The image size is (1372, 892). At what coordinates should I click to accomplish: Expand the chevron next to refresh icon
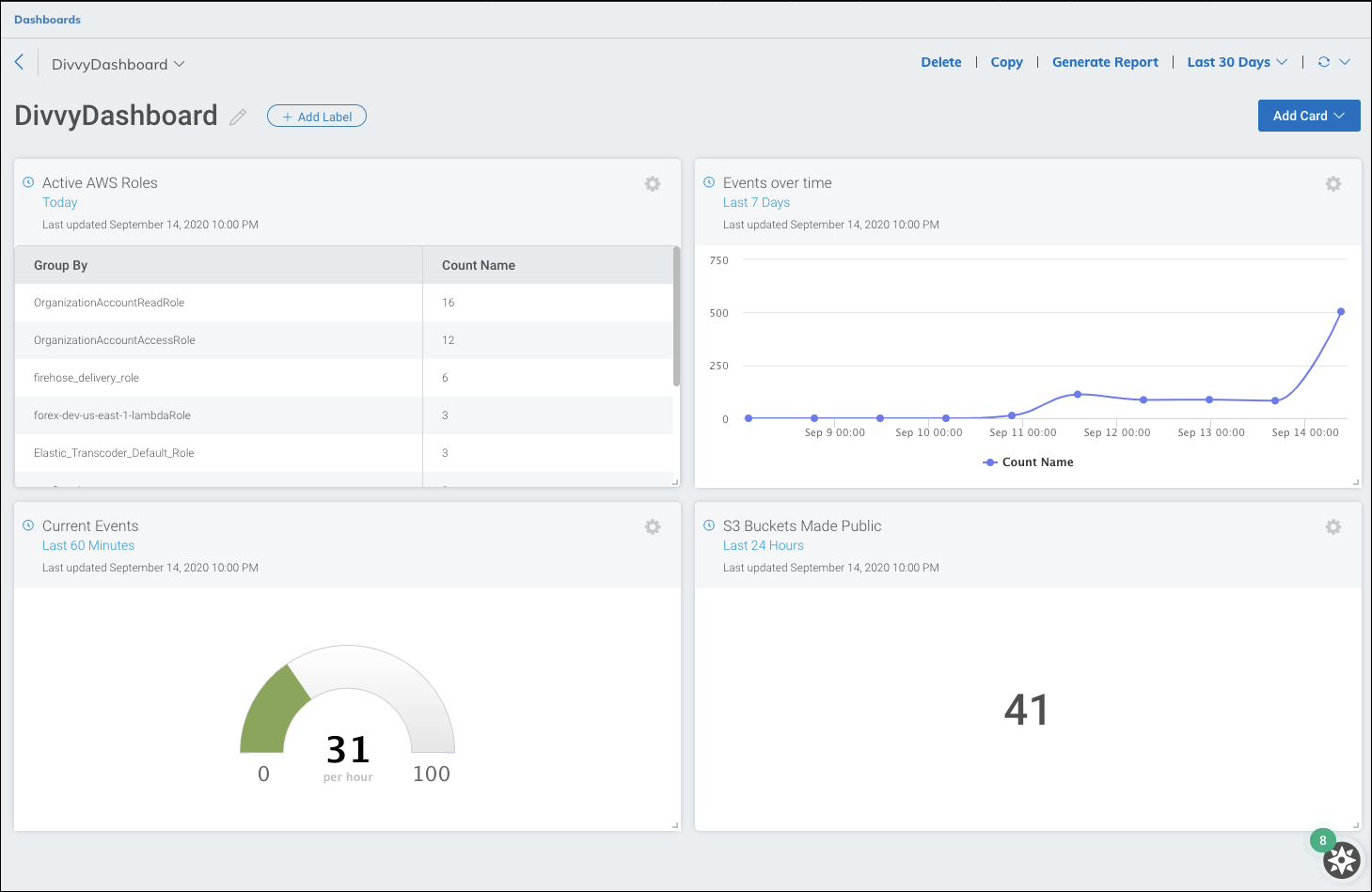click(x=1345, y=62)
